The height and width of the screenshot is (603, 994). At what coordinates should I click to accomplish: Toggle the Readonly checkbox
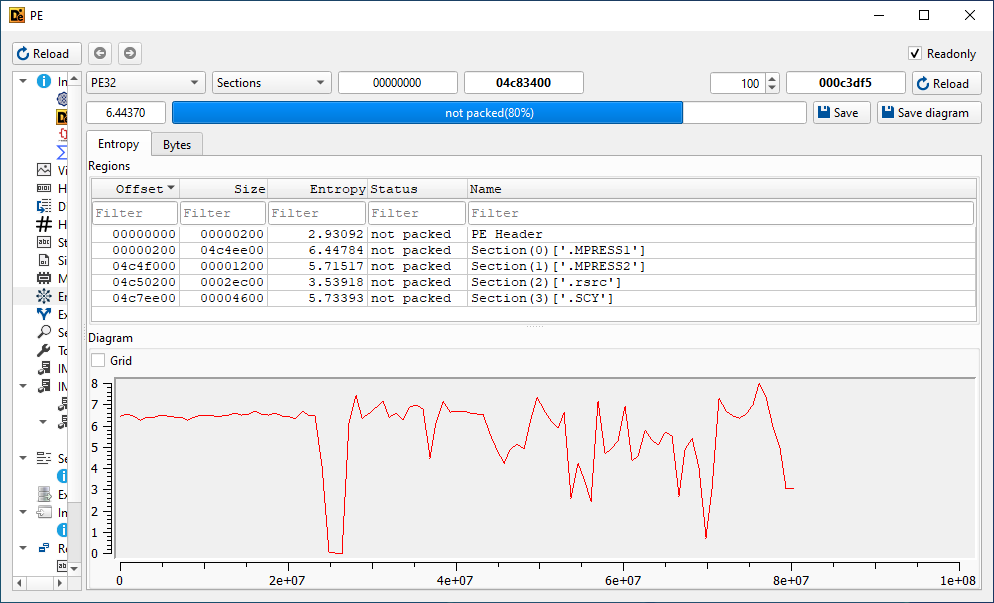(914, 54)
